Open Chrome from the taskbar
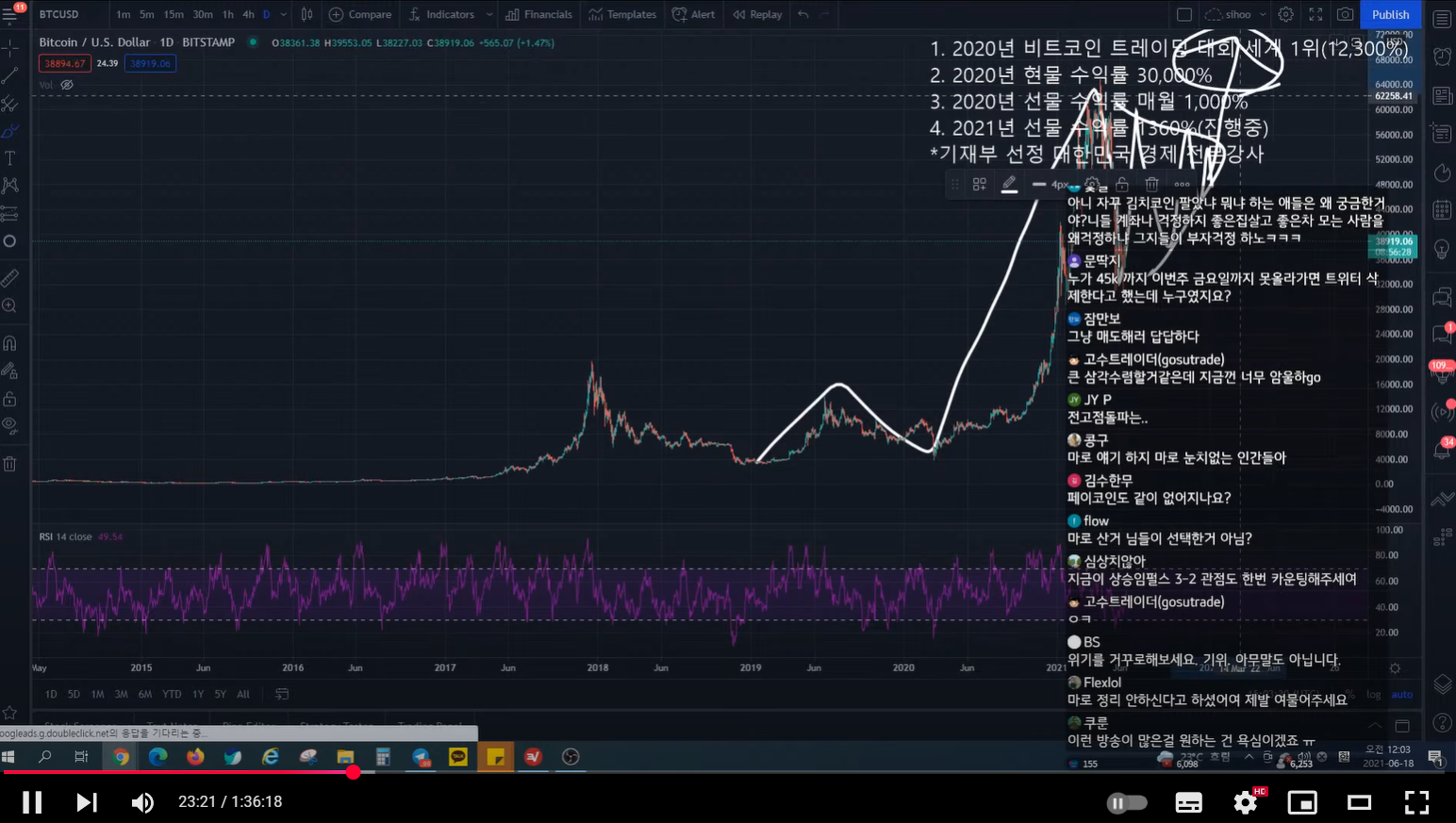This screenshot has height=823, width=1456. (121, 757)
